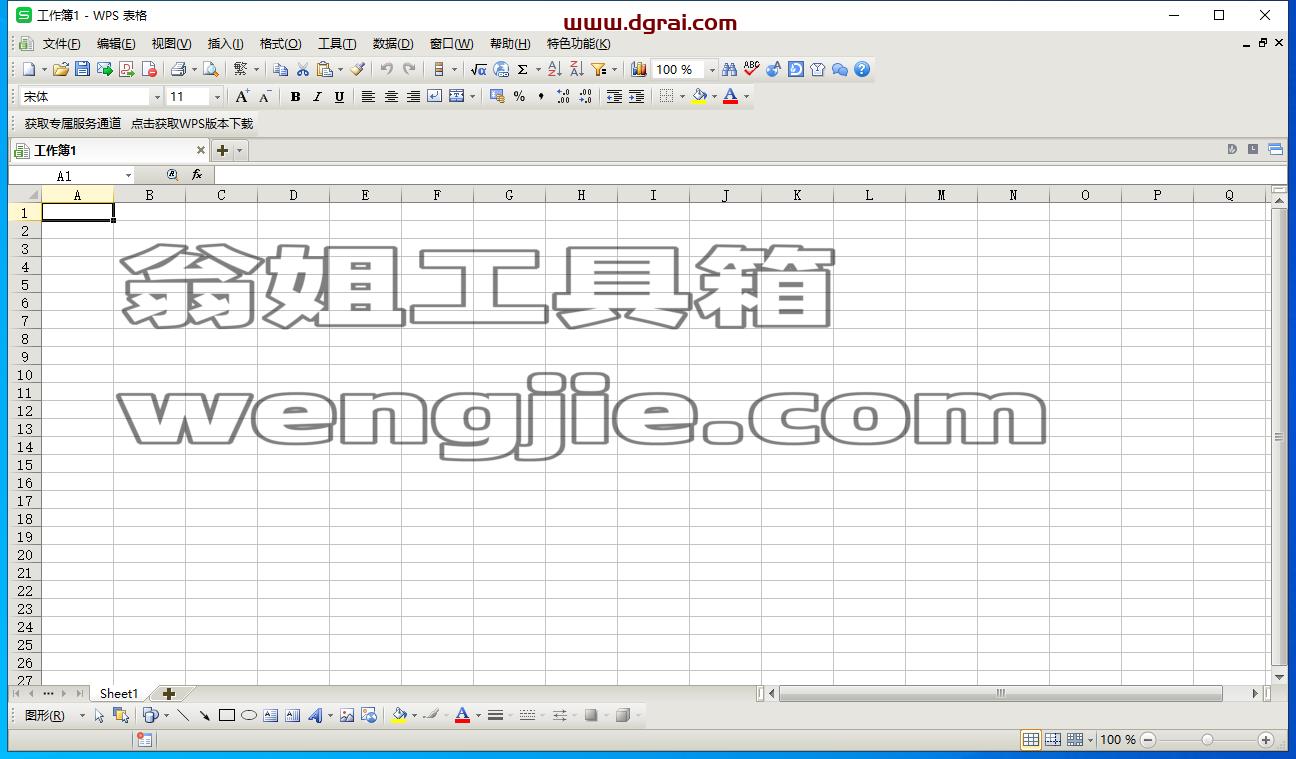Image resolution: width=1296 pixels, height=759 pixels.
Task: Open the 文件(F) menu
Action: pyautogui.click(x=61, y=44)
